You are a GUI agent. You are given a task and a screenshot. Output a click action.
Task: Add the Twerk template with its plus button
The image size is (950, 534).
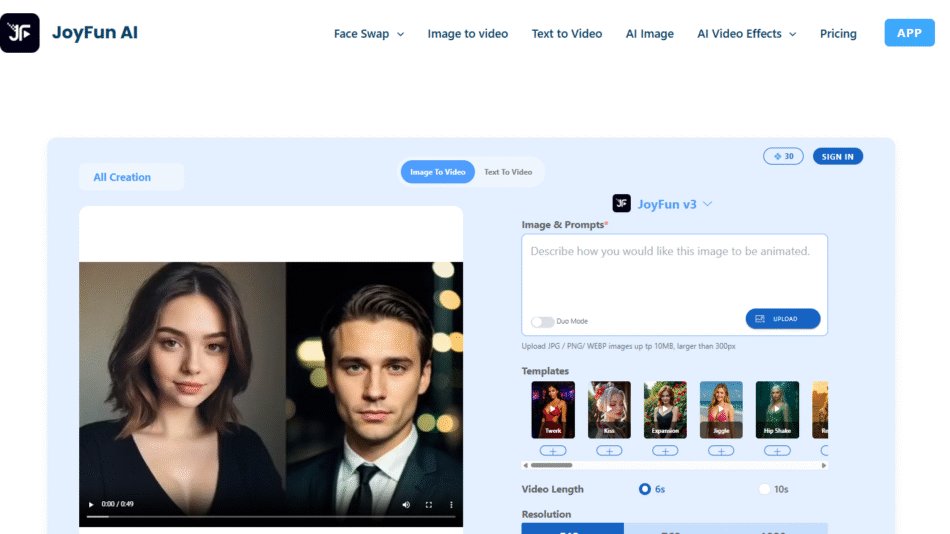point(553,451)
